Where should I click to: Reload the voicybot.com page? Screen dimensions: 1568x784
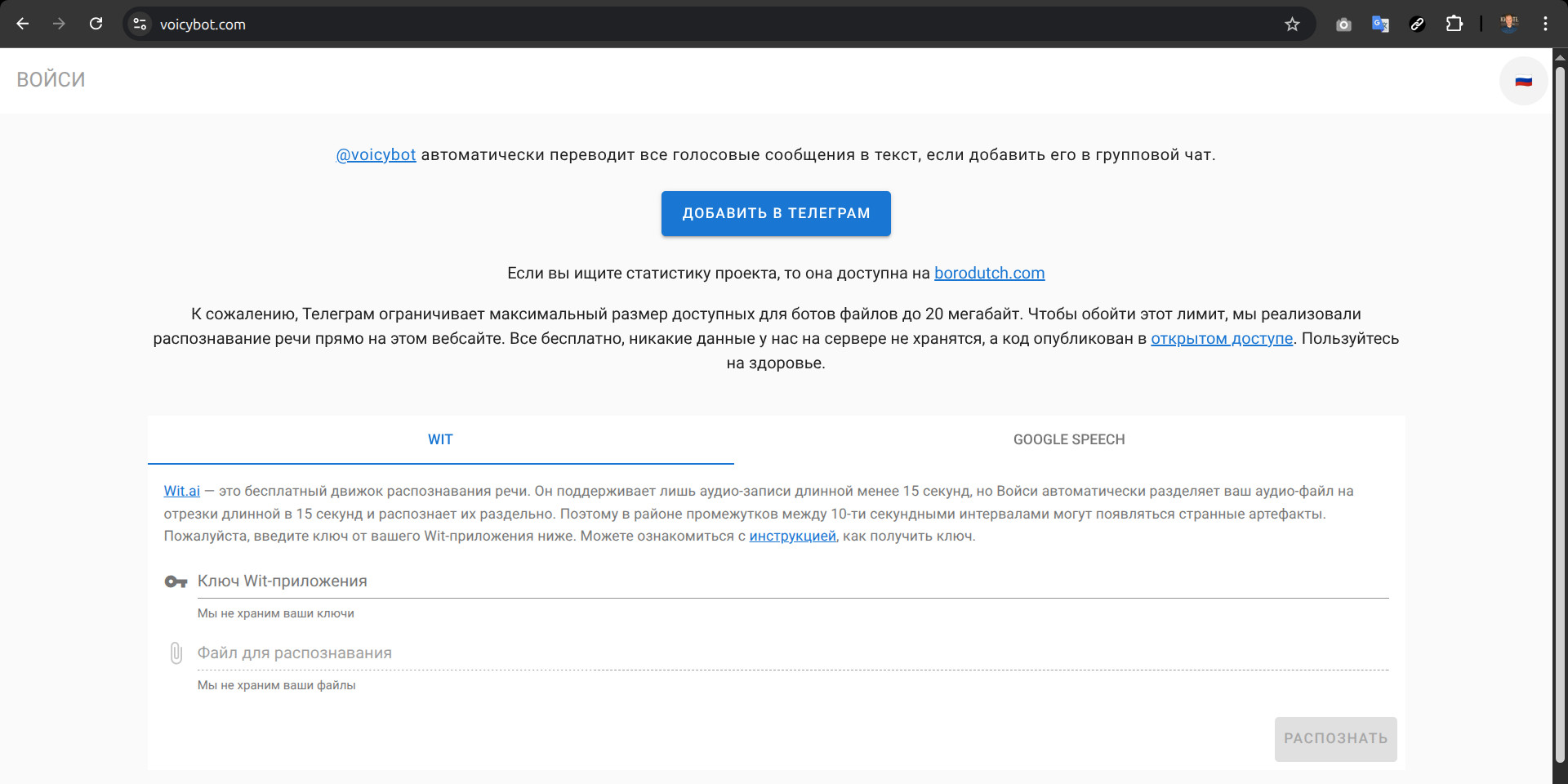tap(96, 24)
